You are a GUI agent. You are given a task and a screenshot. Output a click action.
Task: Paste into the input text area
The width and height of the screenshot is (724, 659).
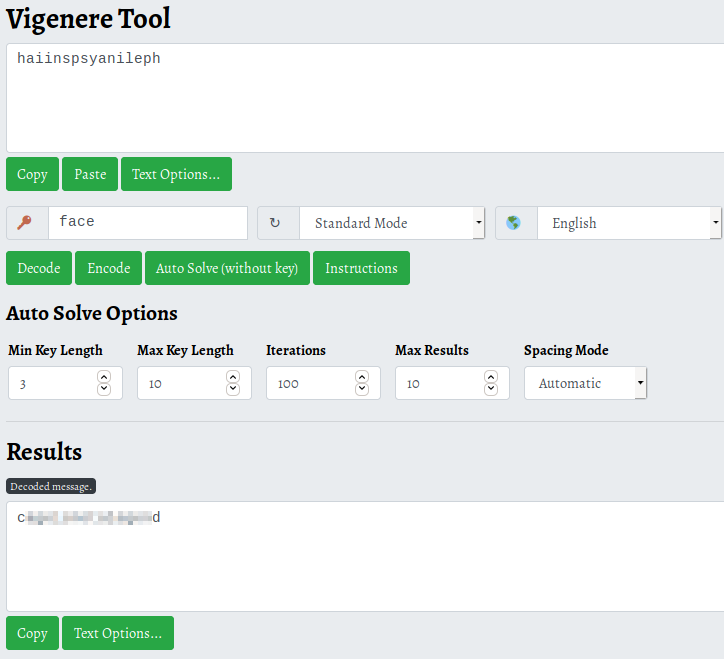(90, 174)
